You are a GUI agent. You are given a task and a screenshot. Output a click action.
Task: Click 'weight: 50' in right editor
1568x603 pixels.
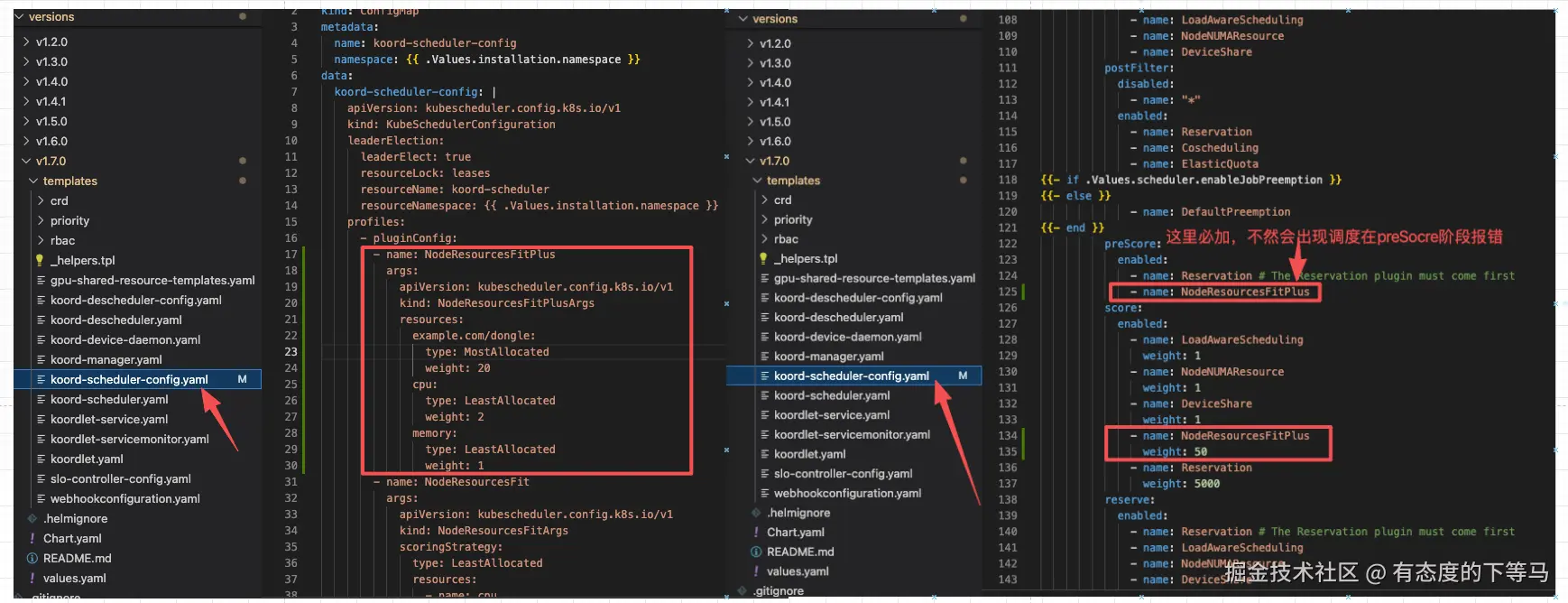[1175, 451]
